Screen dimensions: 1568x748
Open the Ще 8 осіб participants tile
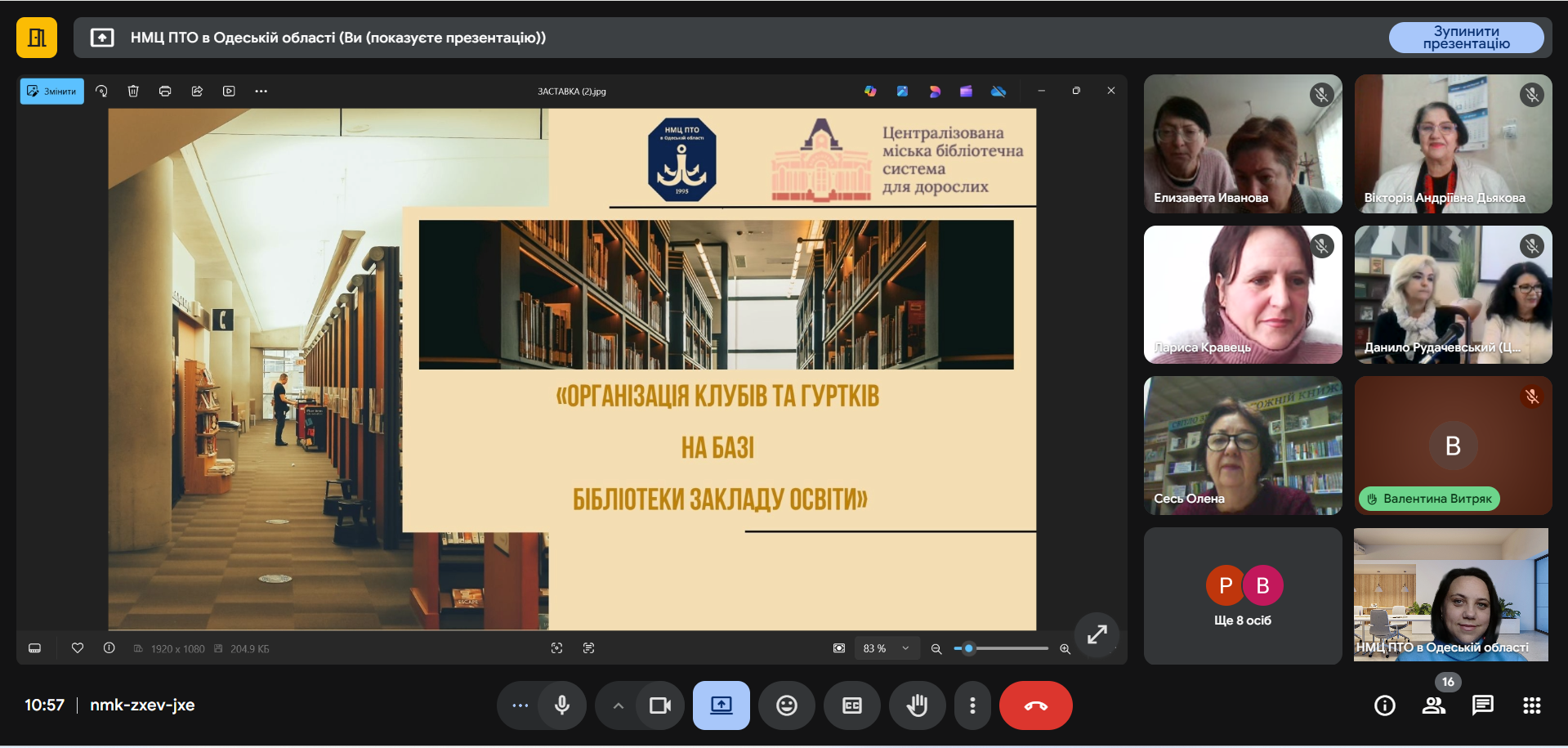click(x=1242, y=596)
